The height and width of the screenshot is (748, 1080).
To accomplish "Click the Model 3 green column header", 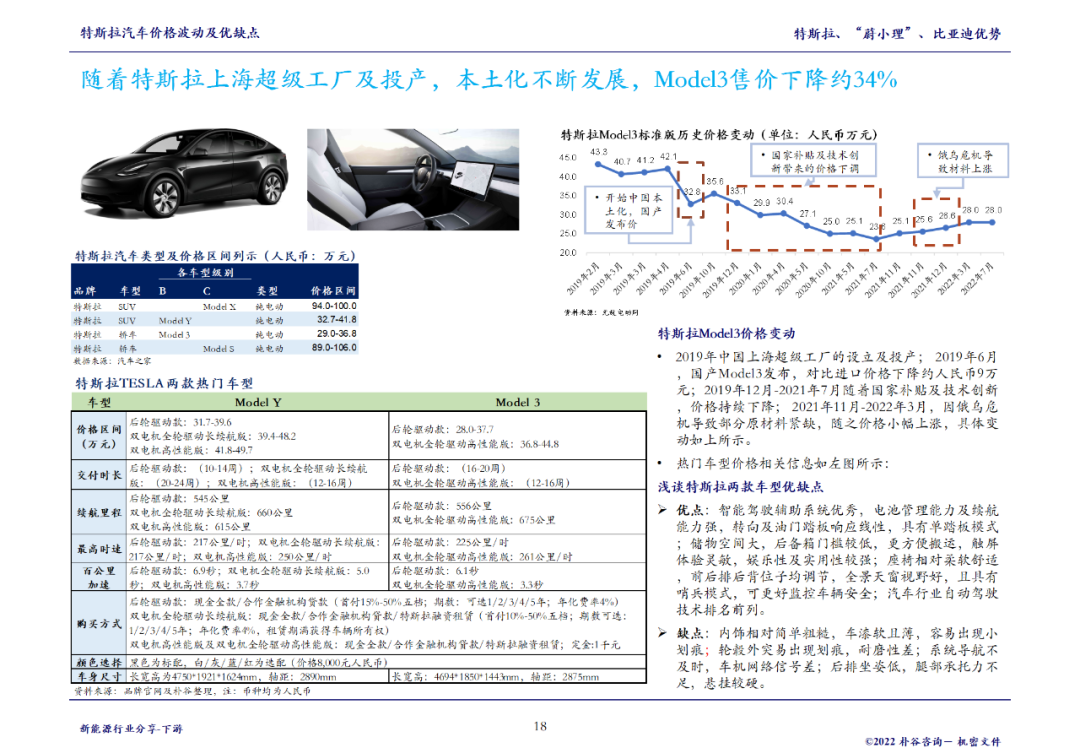I will pyautogui.click(x=518, y=402).
